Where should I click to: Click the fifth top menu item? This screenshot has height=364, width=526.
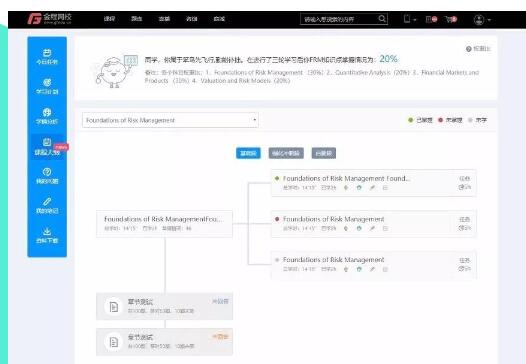click(x=219, y=19)
